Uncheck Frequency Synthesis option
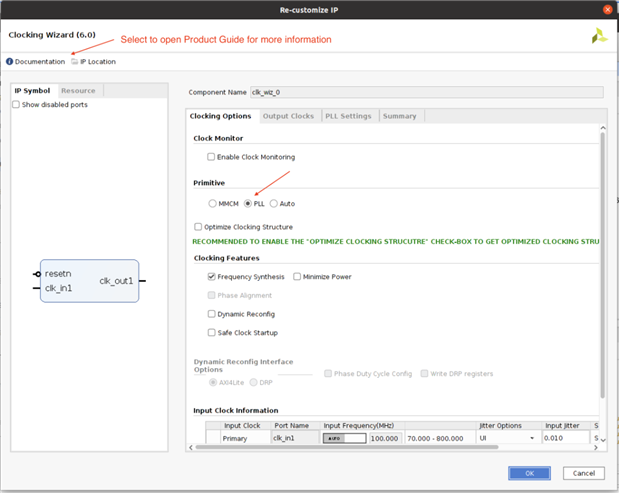The width and height of the screenshot is (619, 493). pos(211,276)
